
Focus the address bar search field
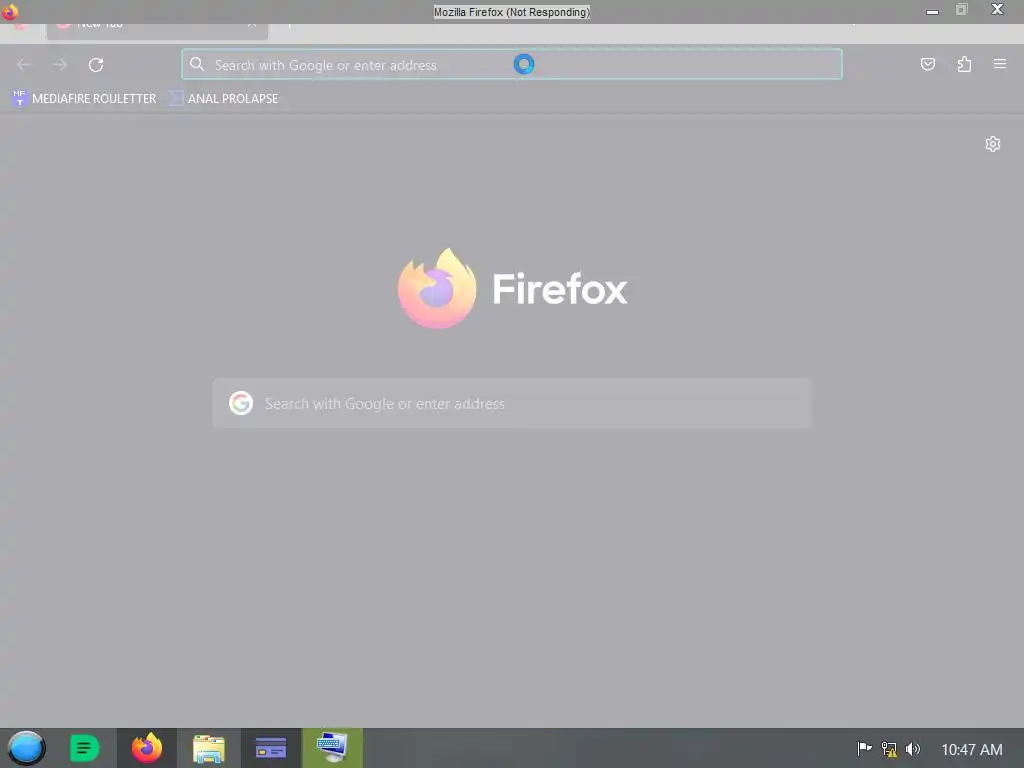(x=512, y=65)
